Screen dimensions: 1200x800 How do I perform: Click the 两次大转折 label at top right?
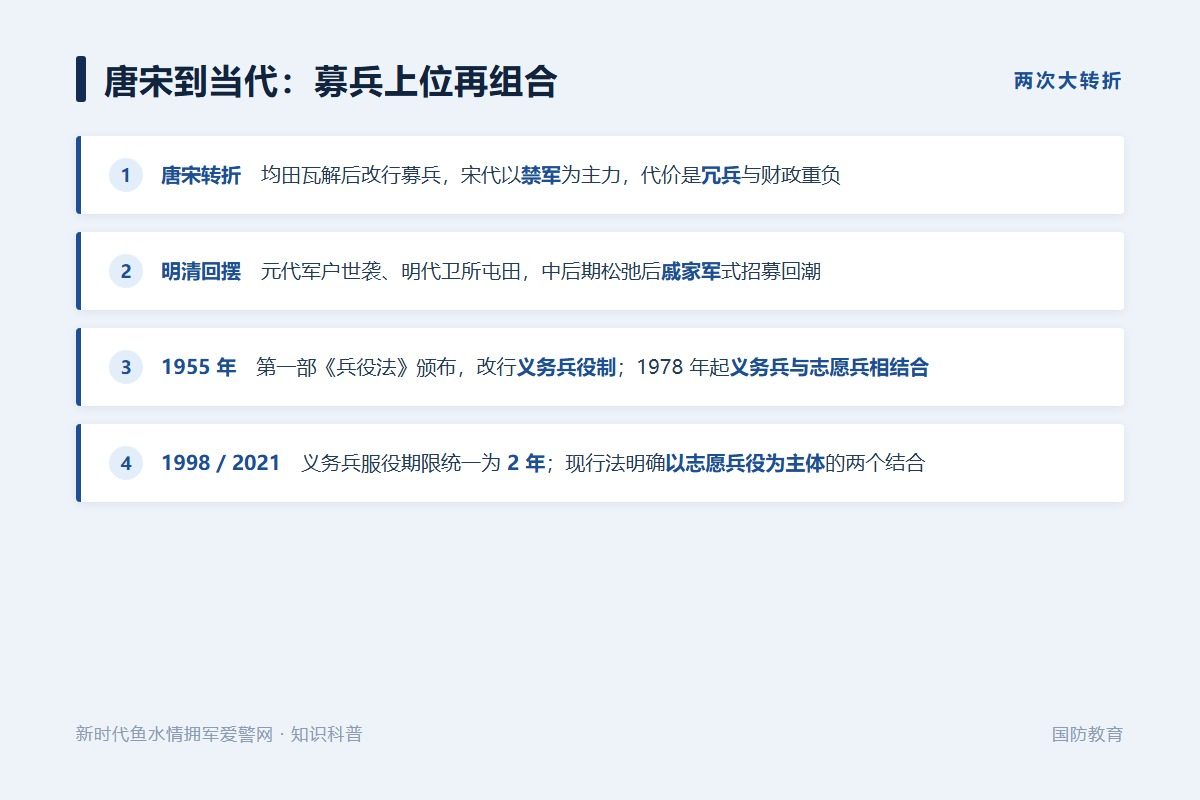tap(1068, 81)
